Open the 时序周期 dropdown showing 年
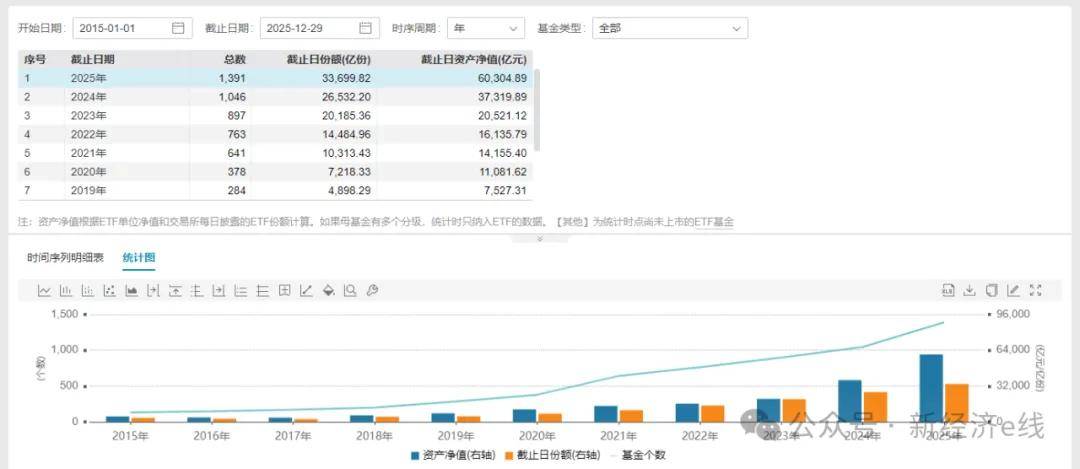 coord(485,28)
